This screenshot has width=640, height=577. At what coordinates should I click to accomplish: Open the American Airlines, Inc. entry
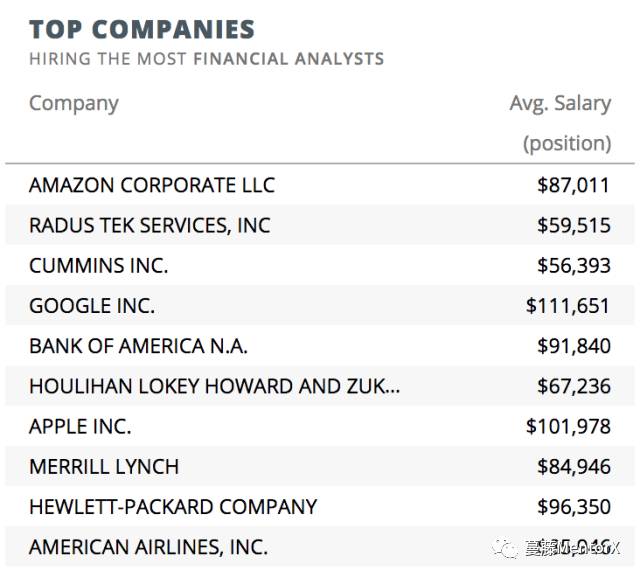(148, 547)
